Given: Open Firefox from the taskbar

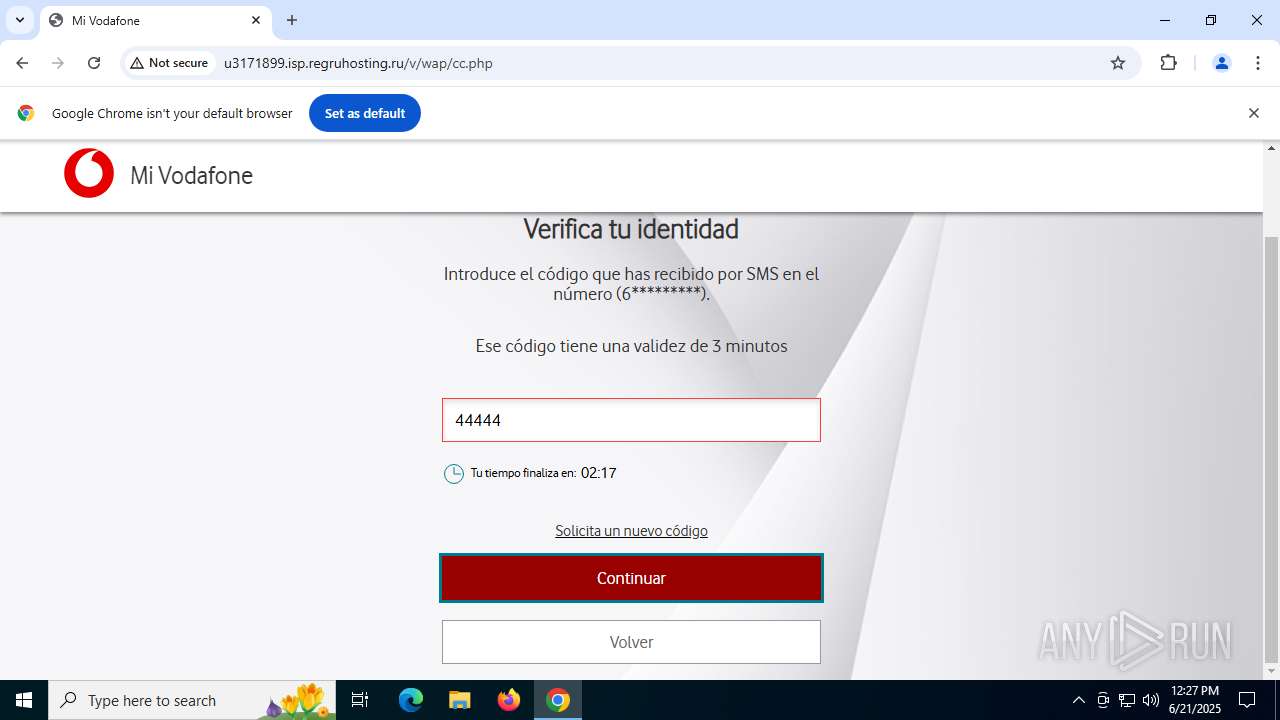Looking at the screenshot, I should [x=509, y=700].
